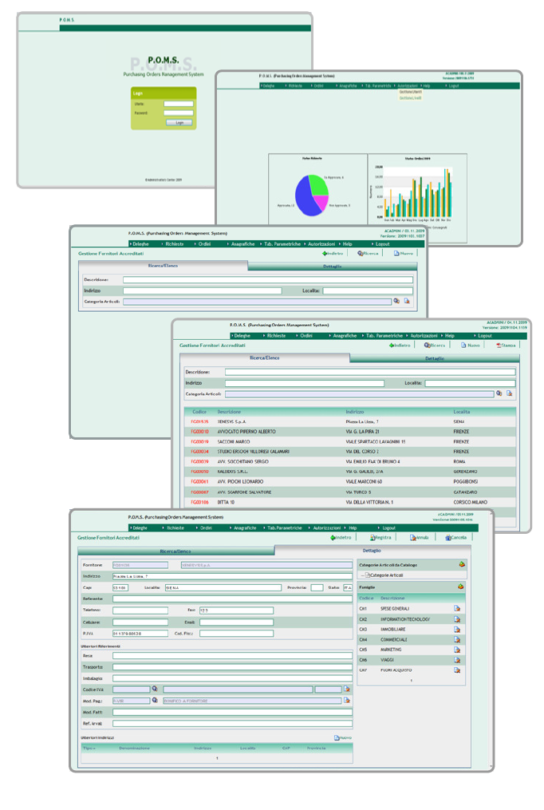
Task: Open the Ordini menu in the empty search window
Action: coord(203,244)
